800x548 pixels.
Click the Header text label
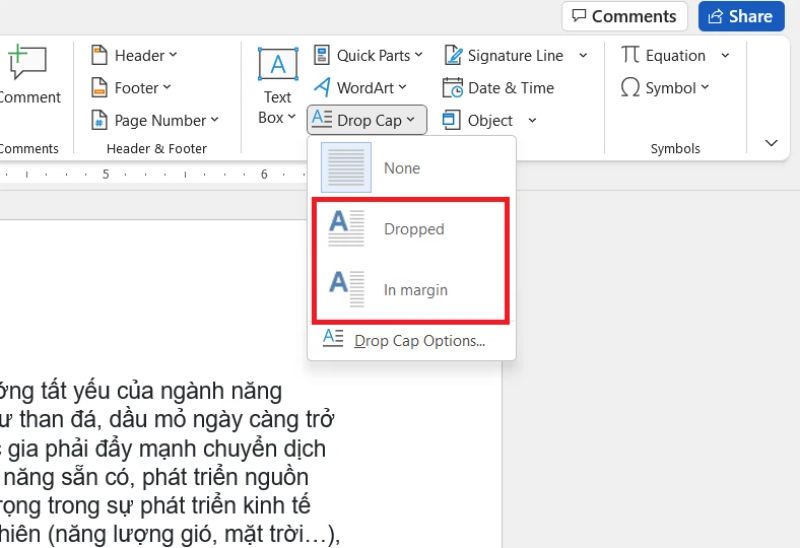tap(139, 55)
